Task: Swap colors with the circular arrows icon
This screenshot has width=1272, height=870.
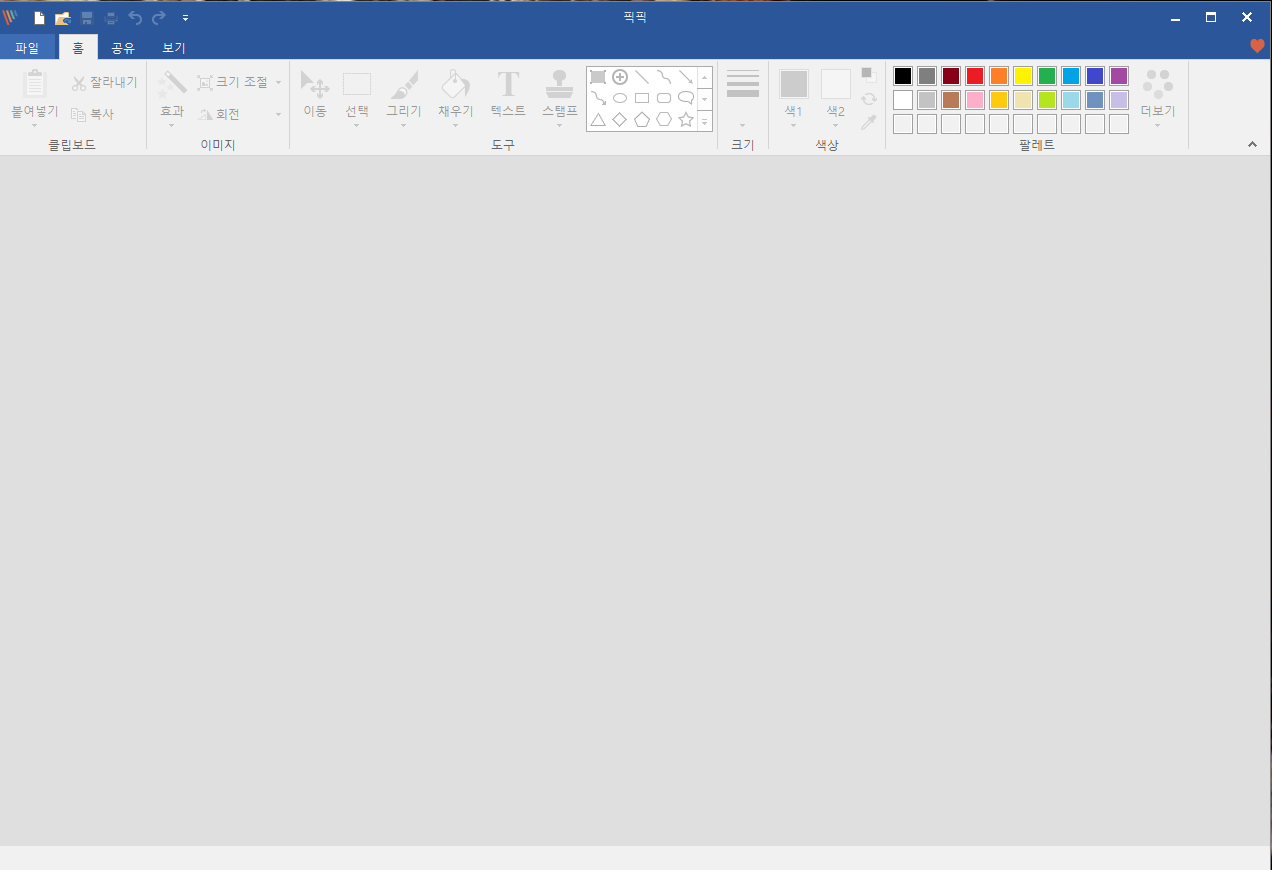Action: [x=868, y=99]
